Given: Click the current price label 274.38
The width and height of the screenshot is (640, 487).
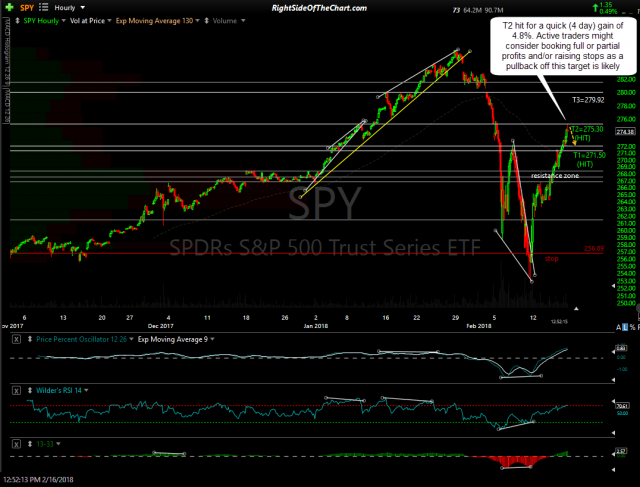Looking at the screenshot, I should click(625, 132).
